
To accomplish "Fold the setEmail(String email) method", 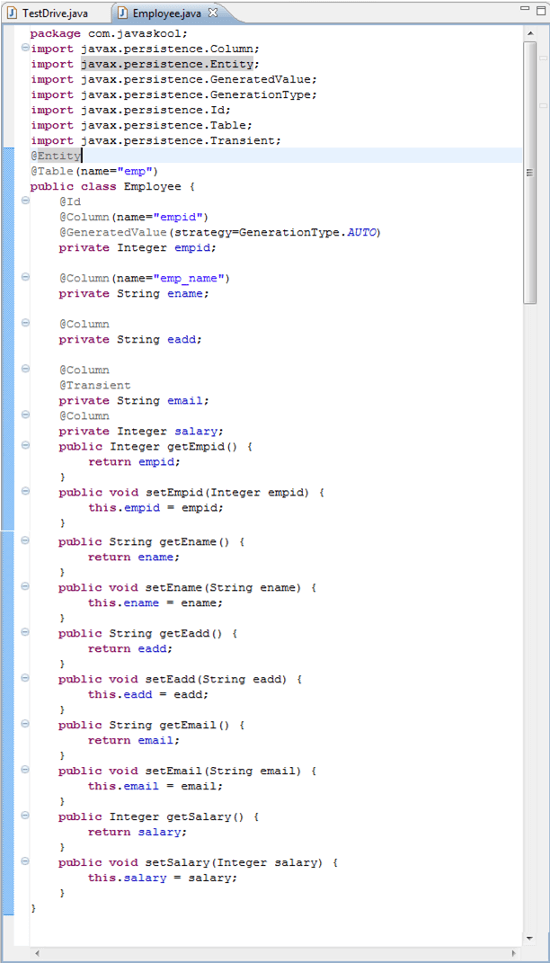I will pyautogui.click(x=25, y=770).
